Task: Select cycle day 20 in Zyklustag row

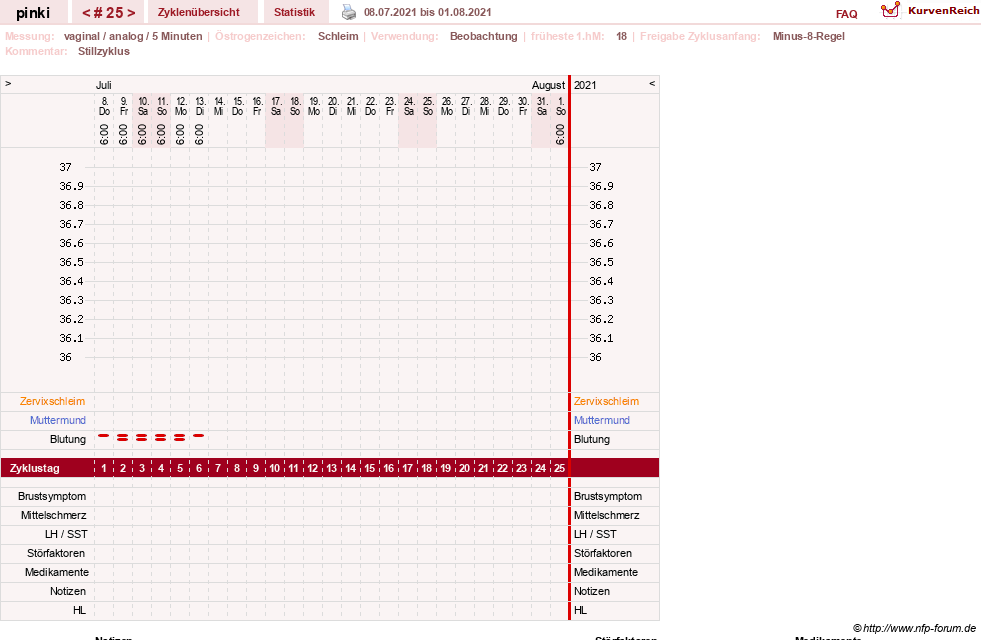Action: pyautogui.click(x=464, y=468)
